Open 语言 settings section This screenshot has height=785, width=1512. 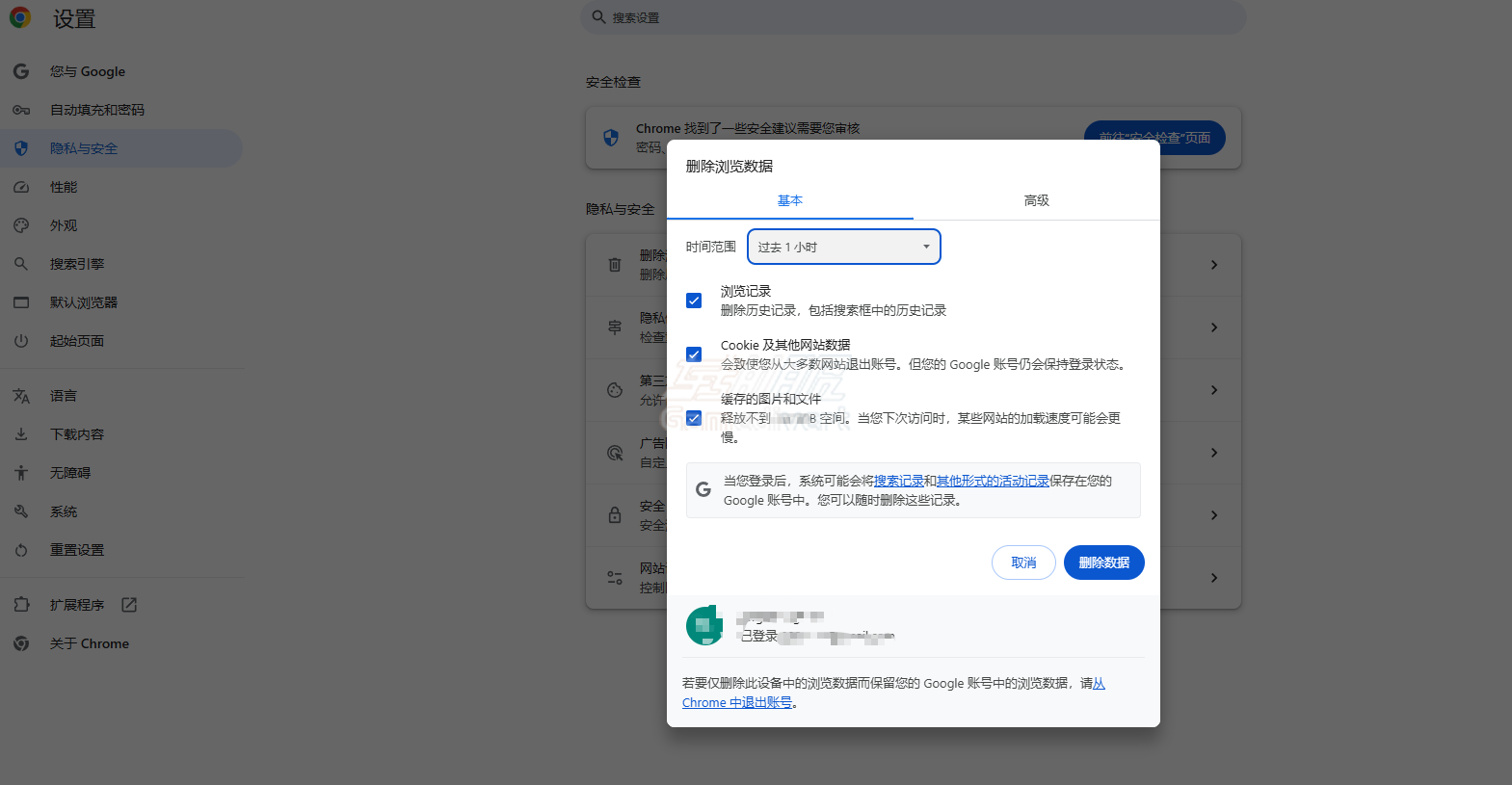[121, 396]
